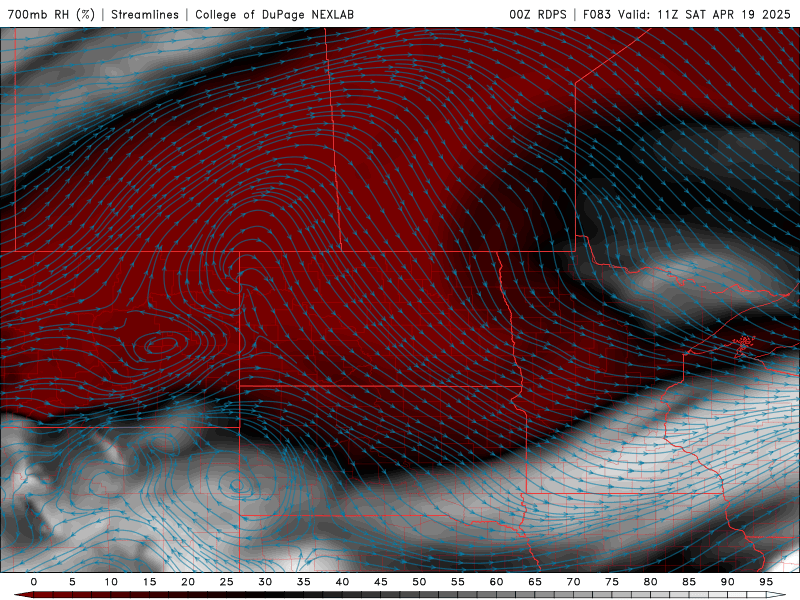Click the colorbar value label 20

188,582
